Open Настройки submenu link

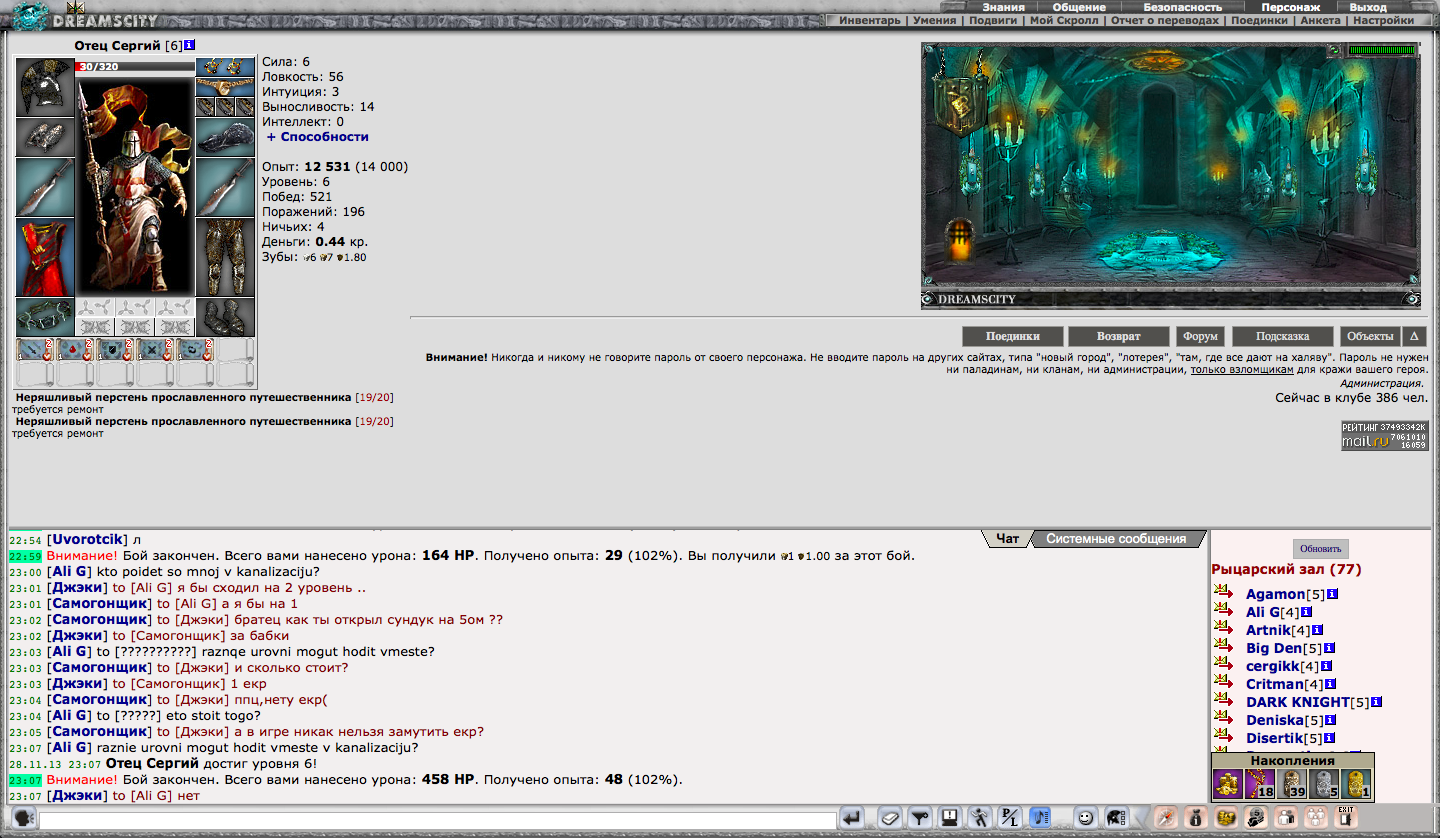point(1383,20)
